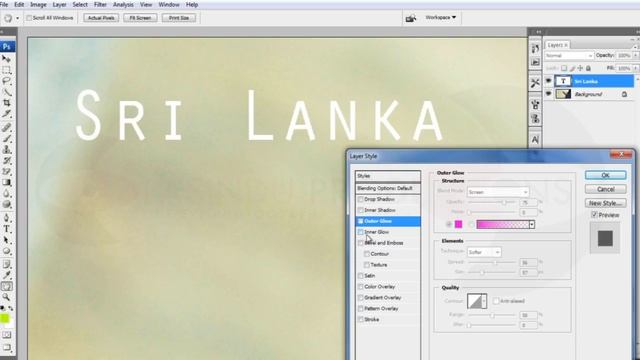Open the Layer menu
This screenshot has height=360, width=640.
(x=60, y=5)
